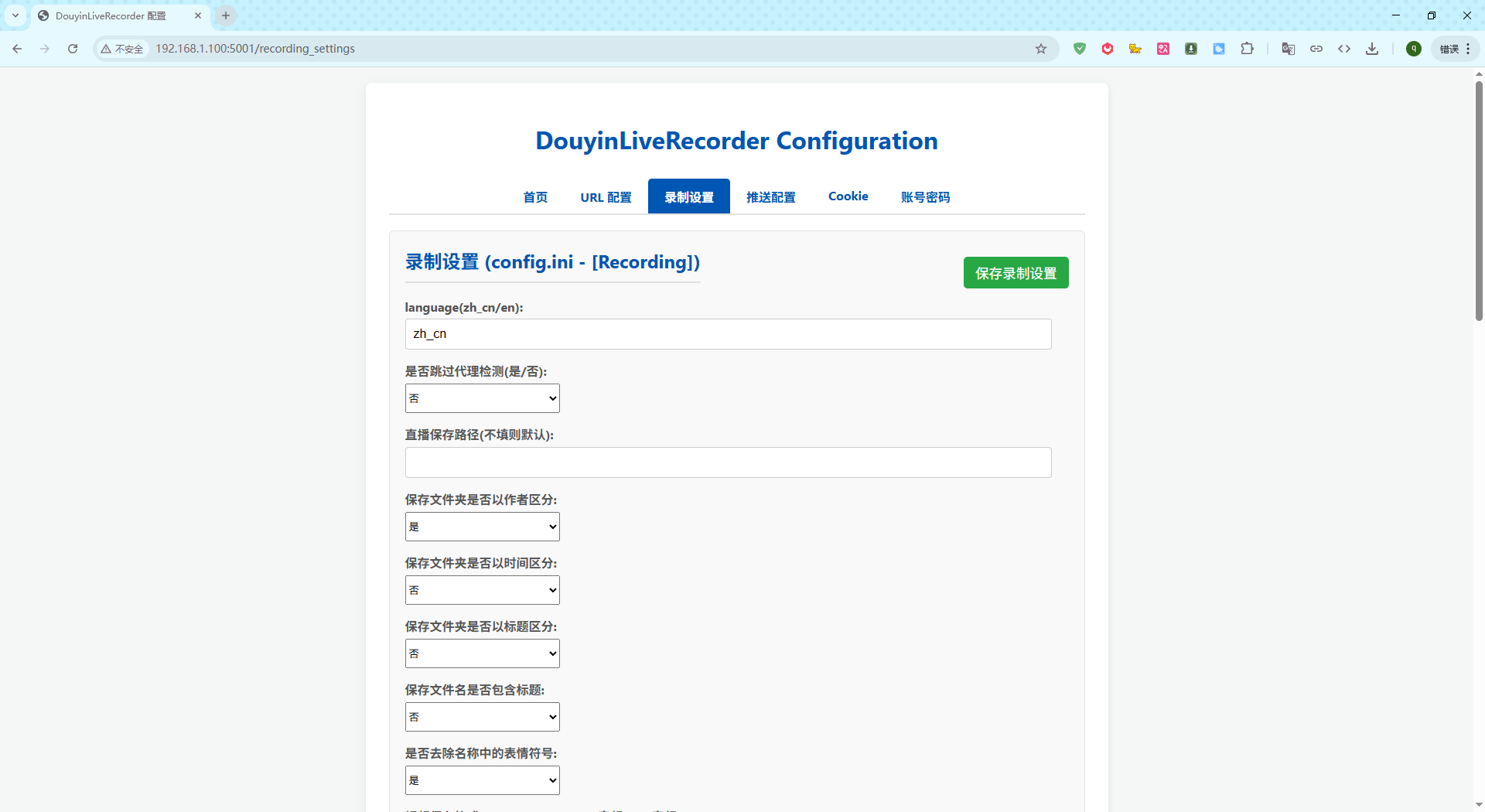Screen dimensions: 1485x812
Task: Open the Google Translate page icon
Action: (x=1289, y=48)
